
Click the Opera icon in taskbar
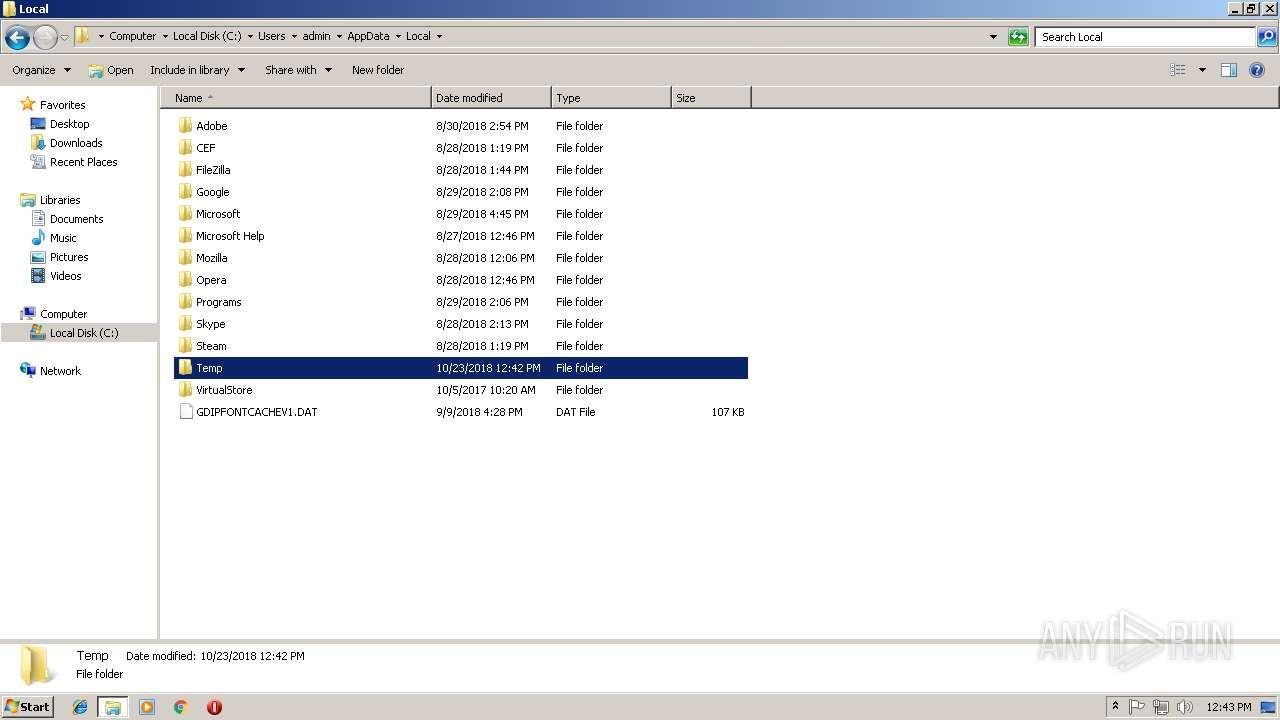(x=214, y=707)
